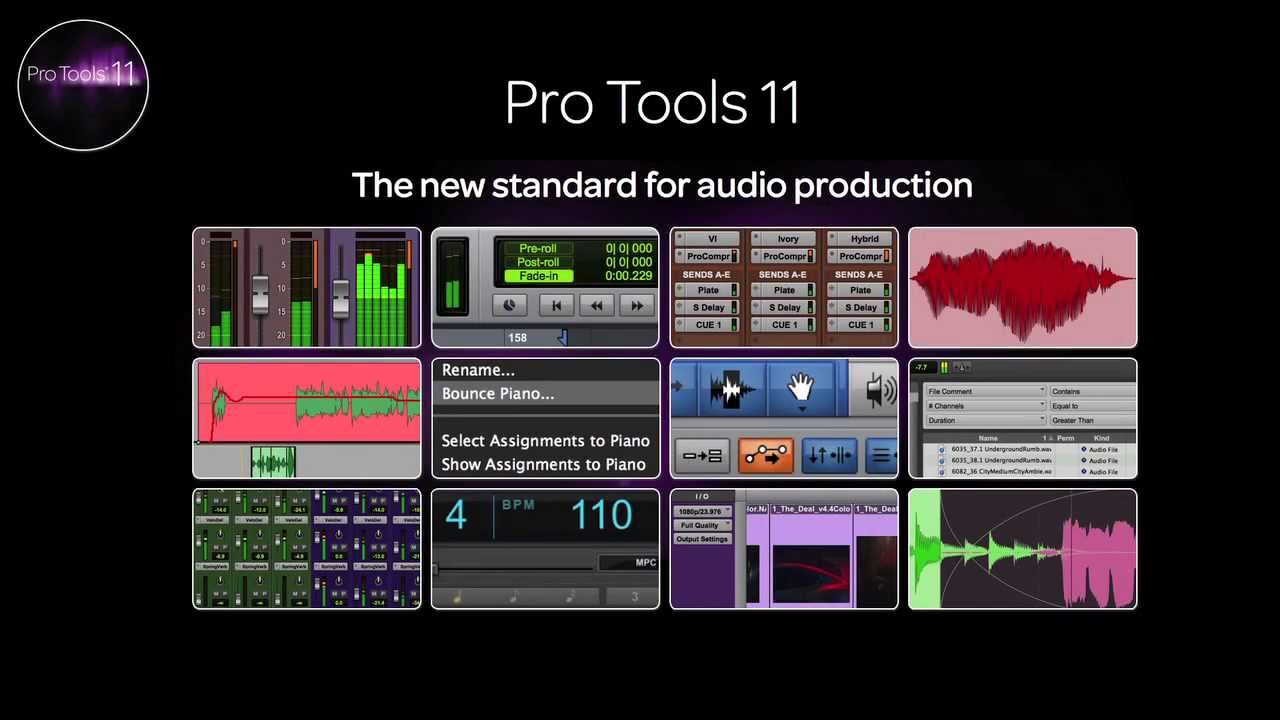Toggle the Pre-roll button
Screen dimensions: 1280x720
pyautogui.click(x=538, y=248)
